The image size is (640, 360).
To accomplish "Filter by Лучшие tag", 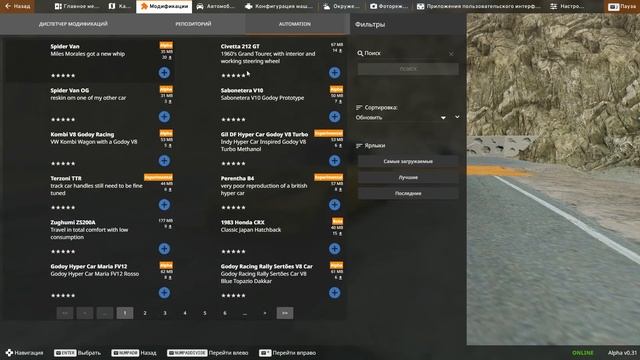I will point(408,178).
